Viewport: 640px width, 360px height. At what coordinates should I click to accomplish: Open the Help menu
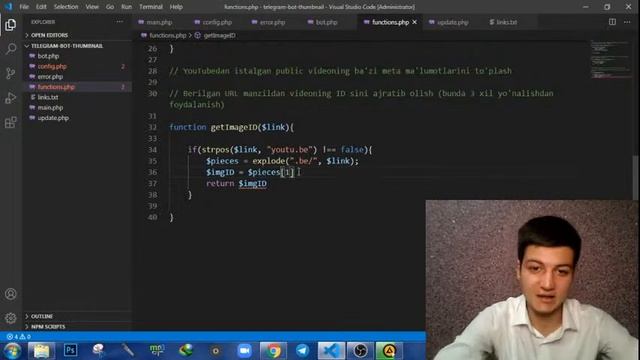click(176, 7)
